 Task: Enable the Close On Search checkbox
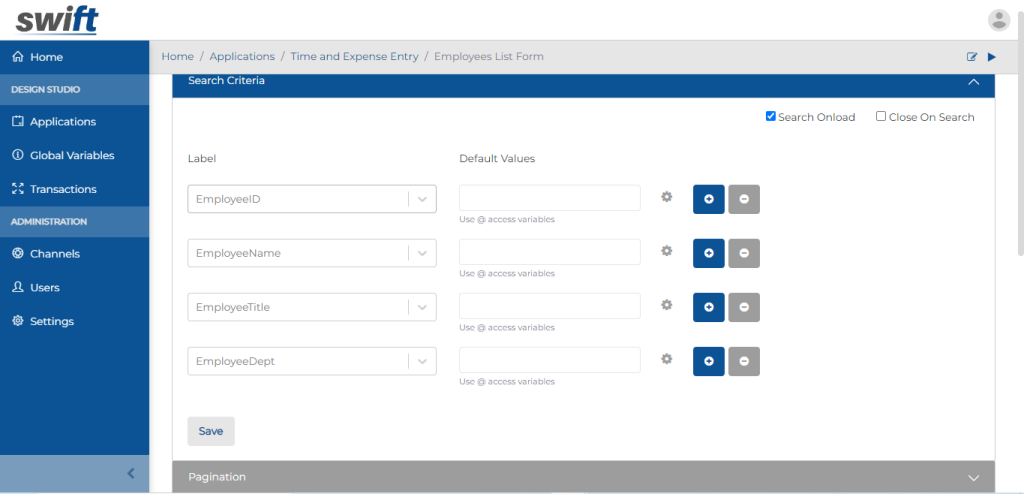click(x=881, y=116)
